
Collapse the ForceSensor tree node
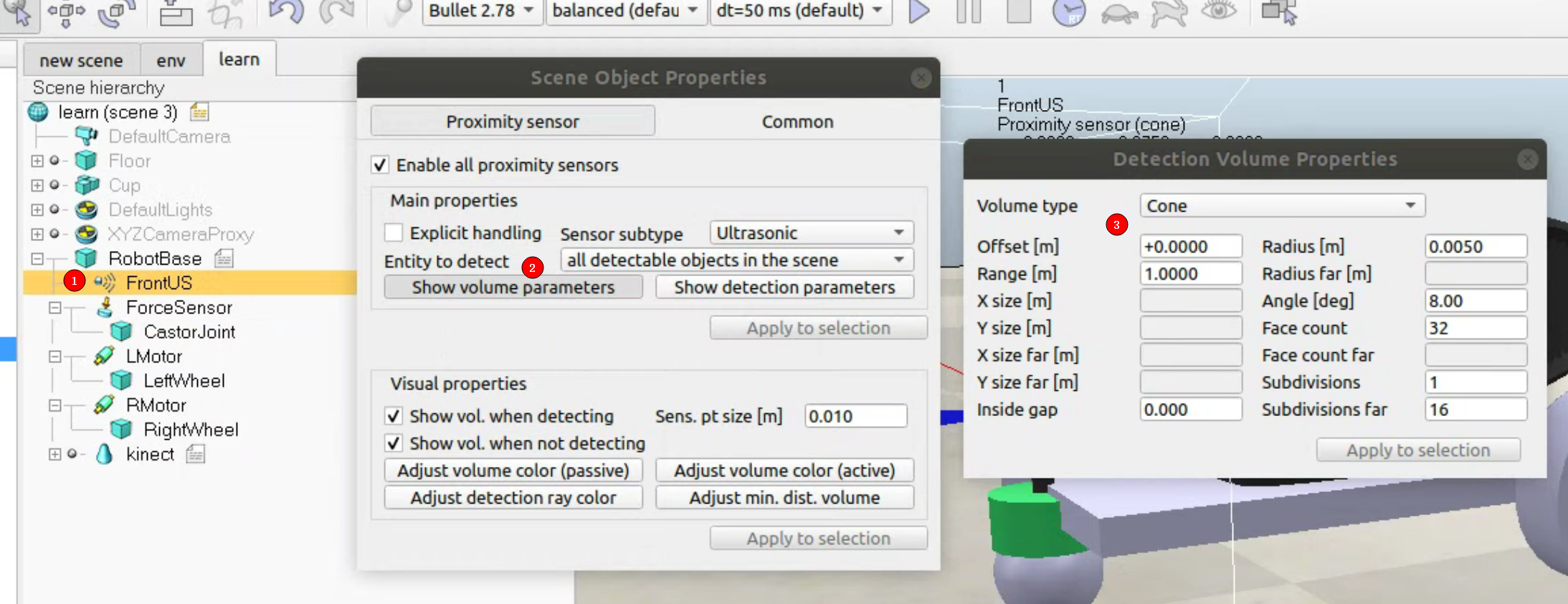(x=54, y=307)
